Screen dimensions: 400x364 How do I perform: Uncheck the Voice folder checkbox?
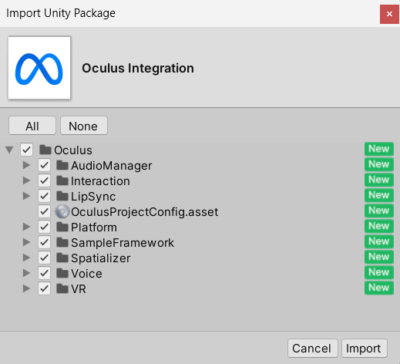[x=44, y=273]
